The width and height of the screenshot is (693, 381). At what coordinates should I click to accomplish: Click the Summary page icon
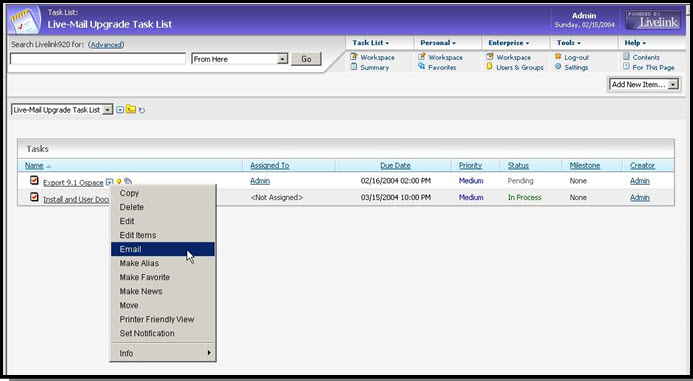[x=354, y=67]
